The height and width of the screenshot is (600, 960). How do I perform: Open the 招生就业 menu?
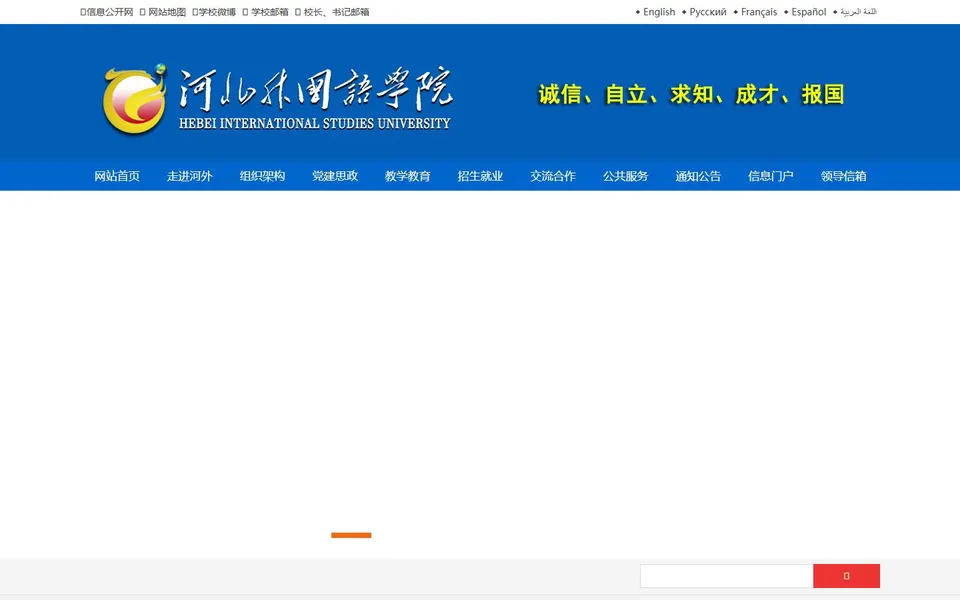[481, 176]
